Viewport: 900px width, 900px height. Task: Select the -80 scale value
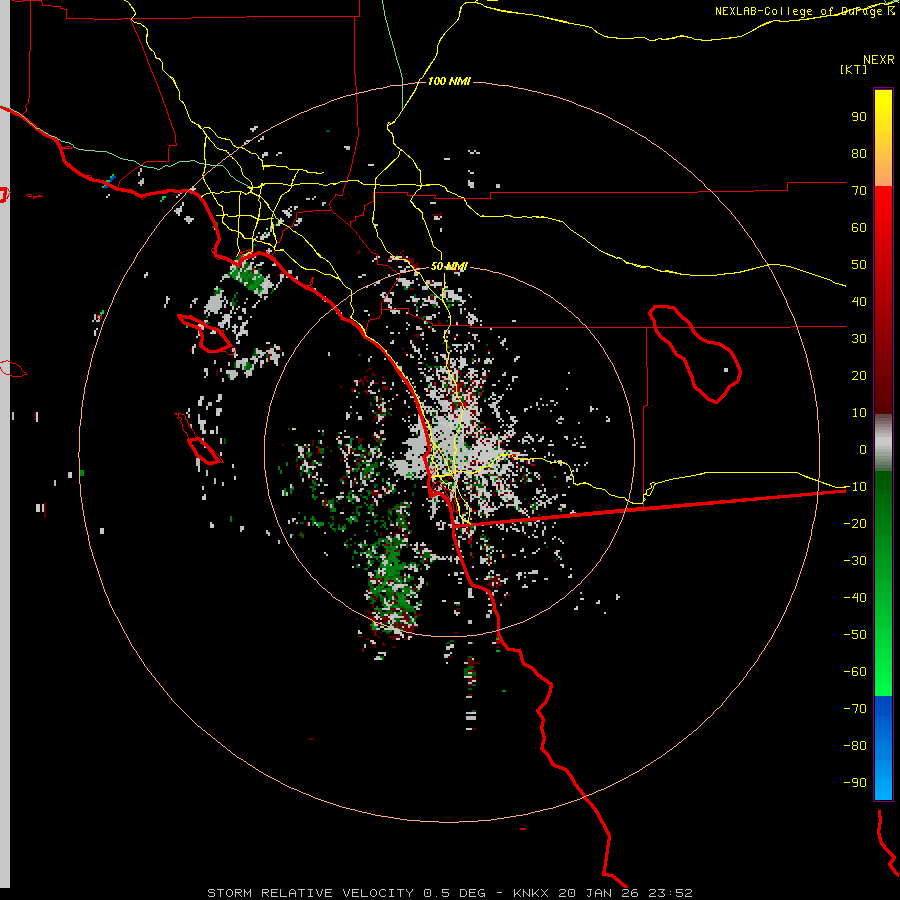[855, 746]
